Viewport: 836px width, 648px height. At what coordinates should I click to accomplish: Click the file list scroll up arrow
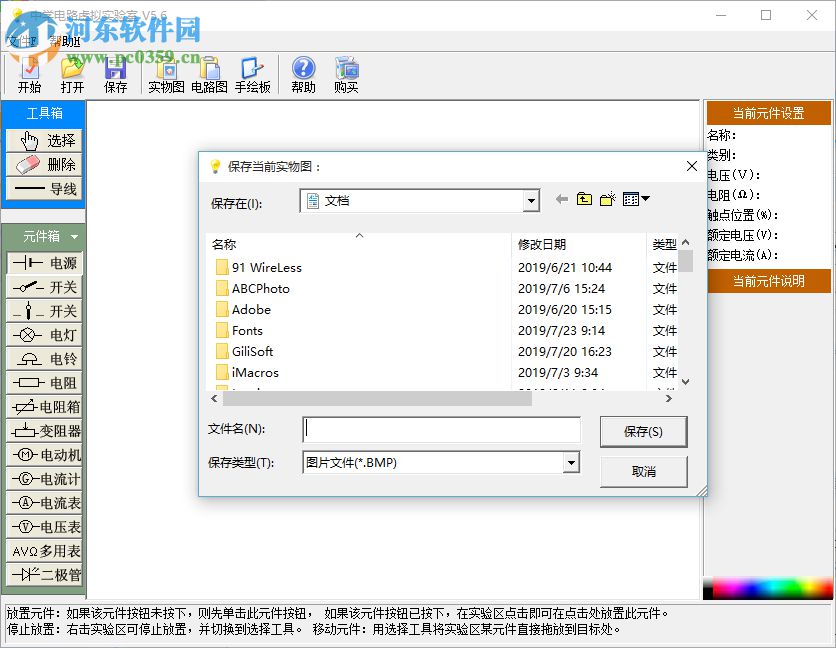(x=686, y=243)
